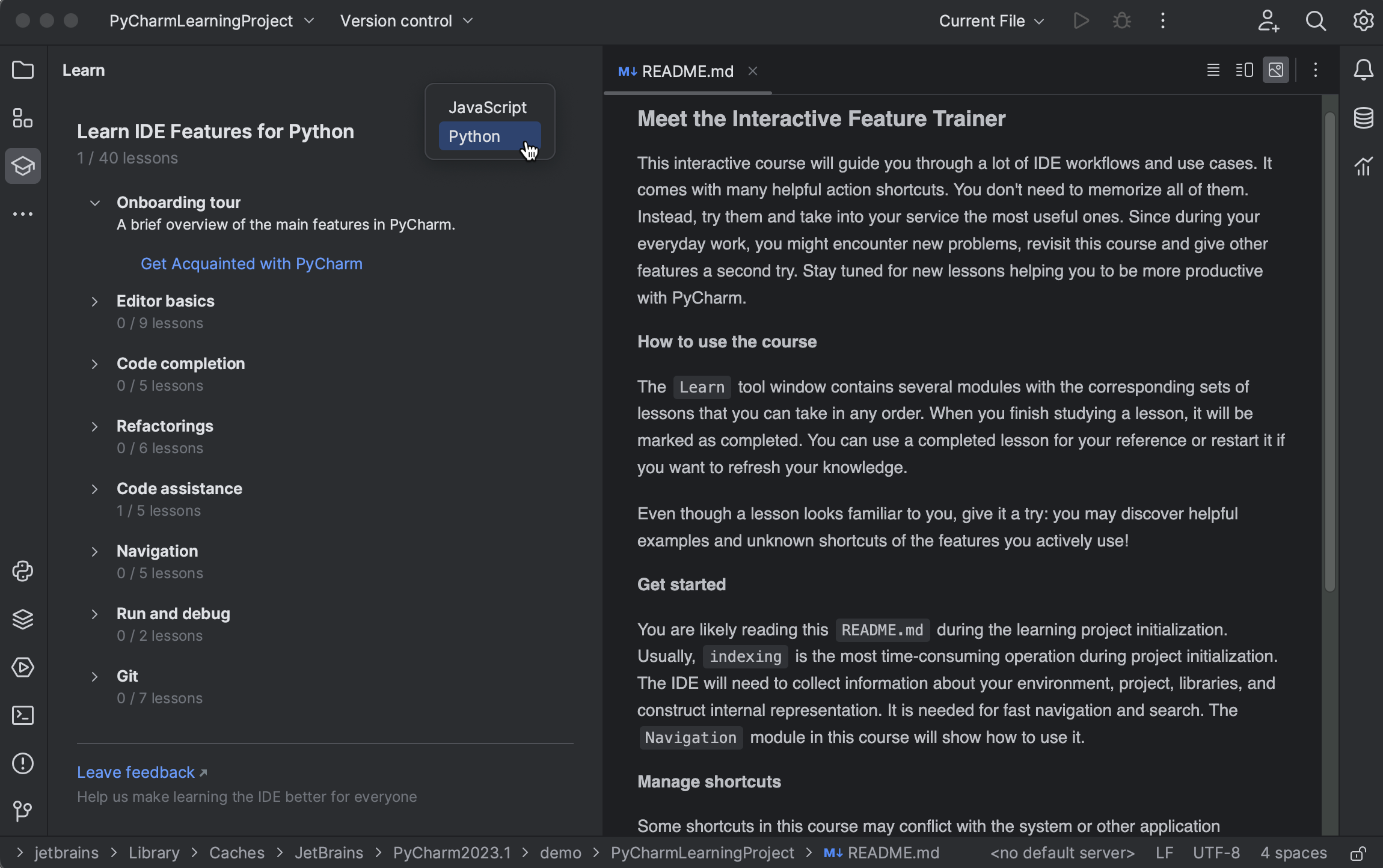Open the Database tool window icon
The image size is (1383, 868).
pyautogui.click(x=1363, y=118)
